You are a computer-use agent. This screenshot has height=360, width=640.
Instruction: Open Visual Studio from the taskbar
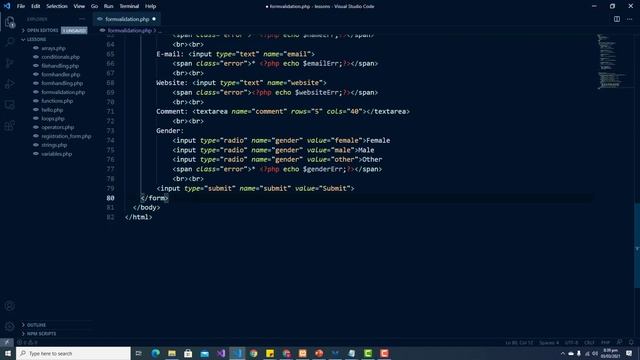point(221,353)
